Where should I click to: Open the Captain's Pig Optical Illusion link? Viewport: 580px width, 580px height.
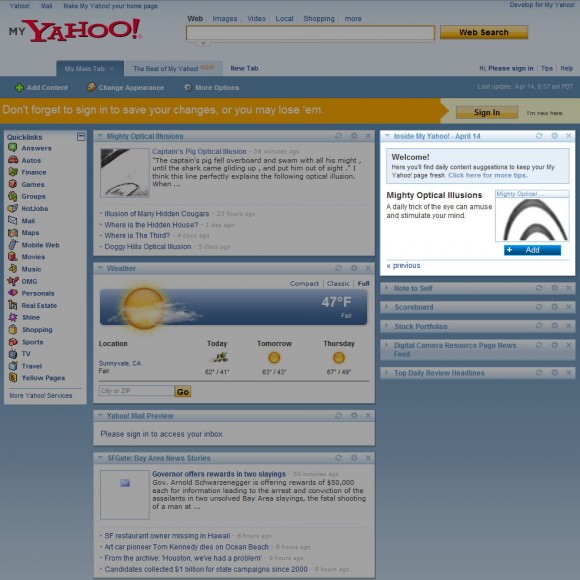click(199, 151)
